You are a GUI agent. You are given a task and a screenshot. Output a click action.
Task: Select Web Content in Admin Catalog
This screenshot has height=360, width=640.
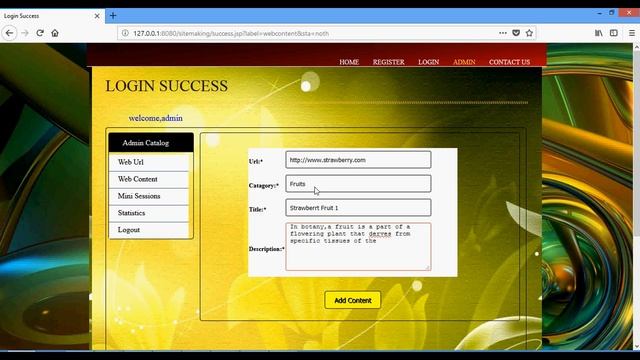click(x=149, y=179)
